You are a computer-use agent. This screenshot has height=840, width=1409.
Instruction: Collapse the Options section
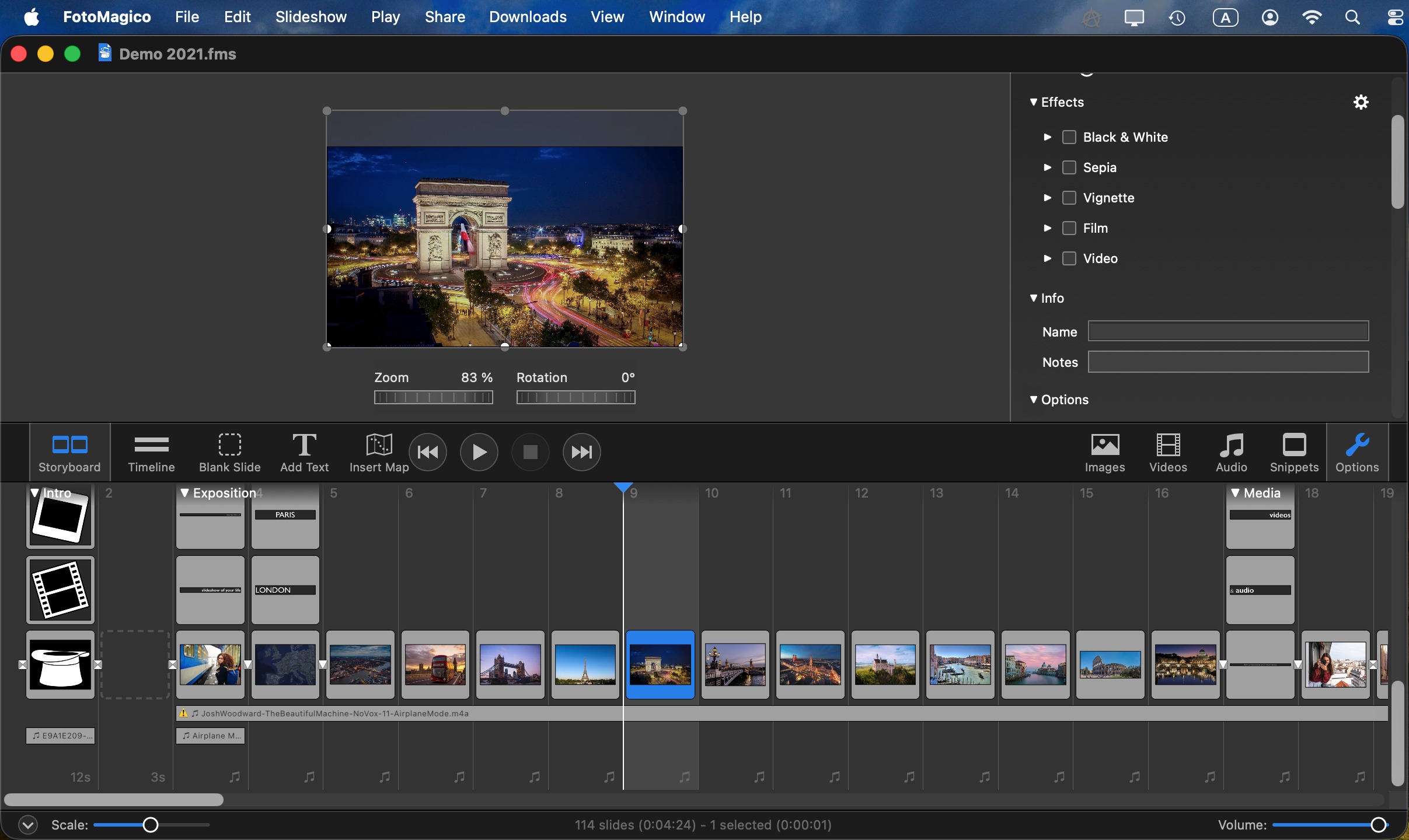click(x=1034, y=400)
